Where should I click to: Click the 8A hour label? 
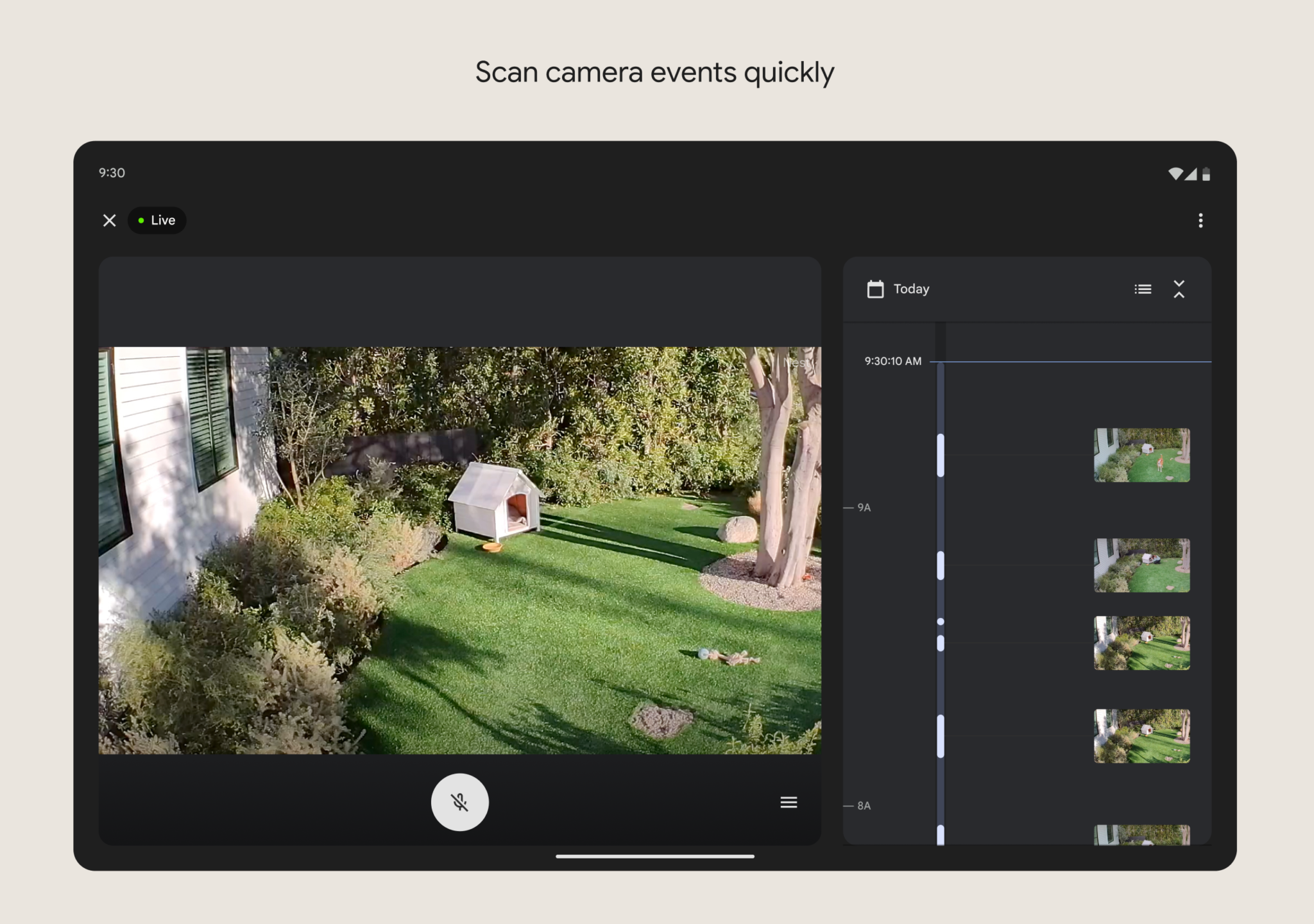point(864,806)
